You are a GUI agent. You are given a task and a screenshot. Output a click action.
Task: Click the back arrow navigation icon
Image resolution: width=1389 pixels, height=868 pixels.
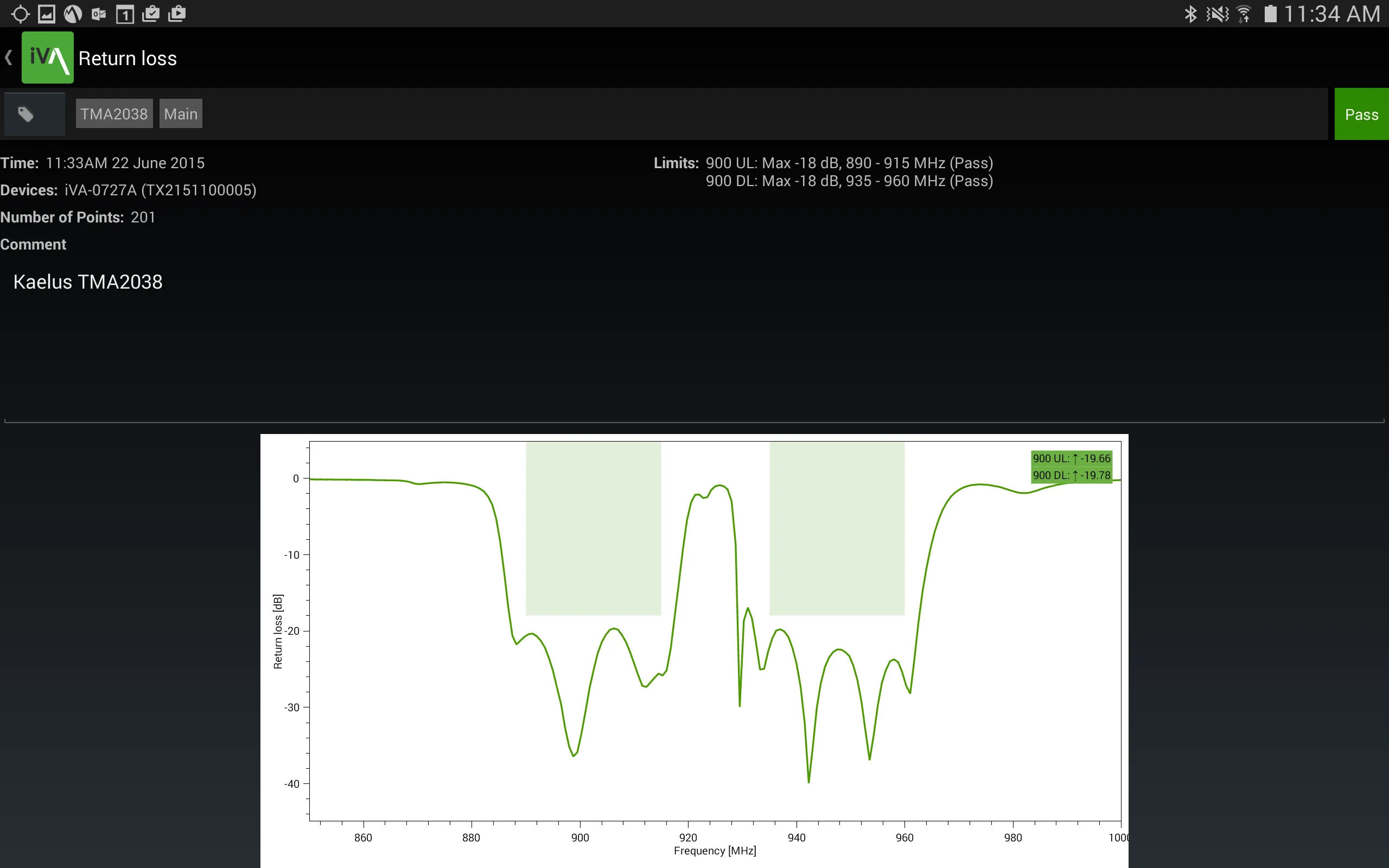point(8,58)
